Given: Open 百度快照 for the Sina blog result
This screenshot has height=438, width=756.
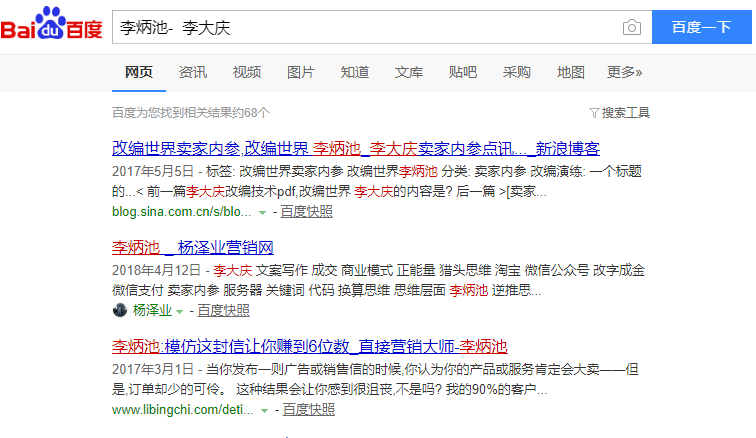Looking at the screenshot, I should coord(307,212).
